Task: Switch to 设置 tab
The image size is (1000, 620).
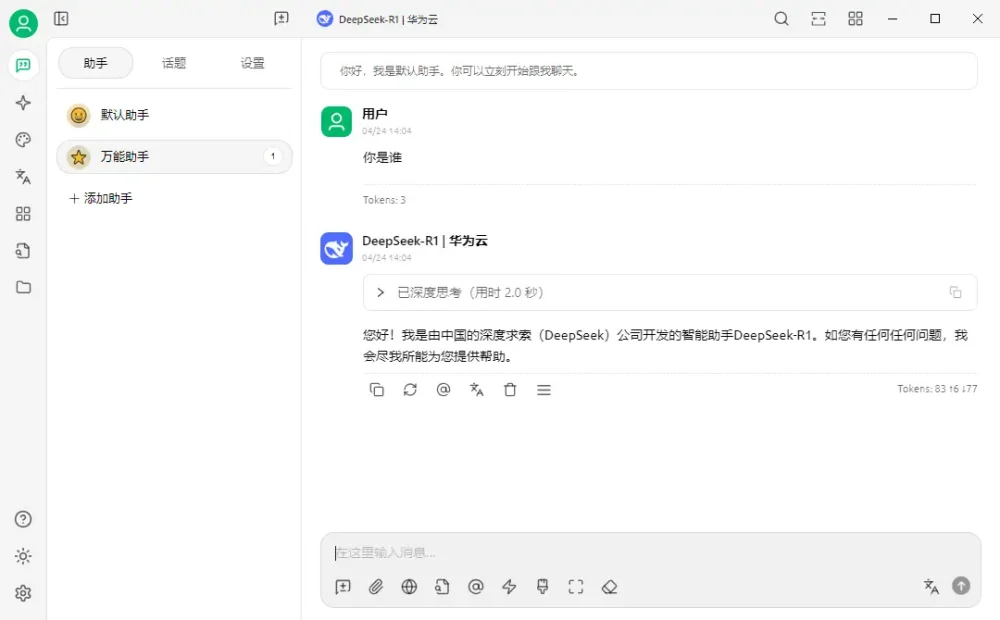Action: pos(253,63)
